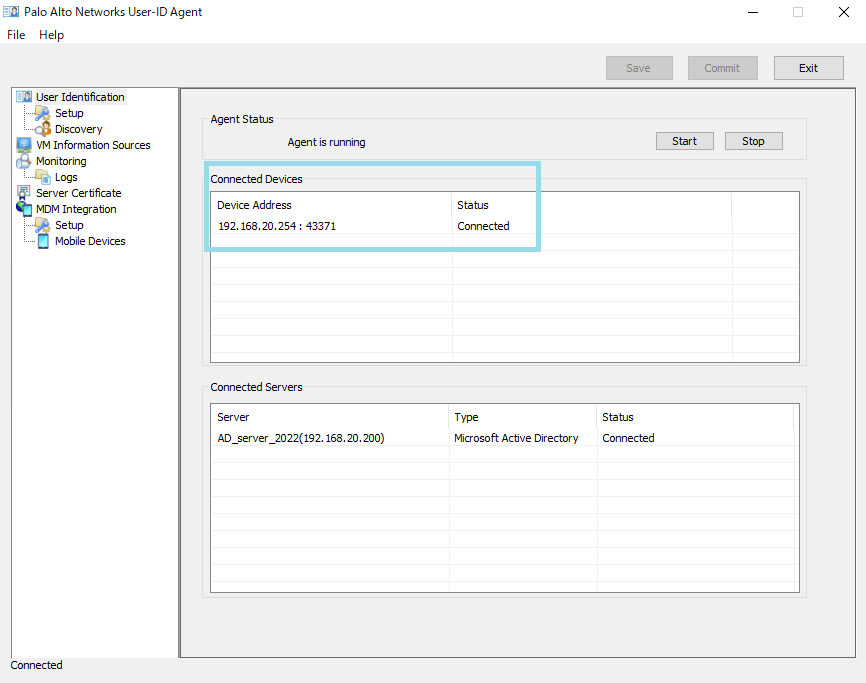
Task: Click the Logs folder icon
Action: (x=43, y=177)
